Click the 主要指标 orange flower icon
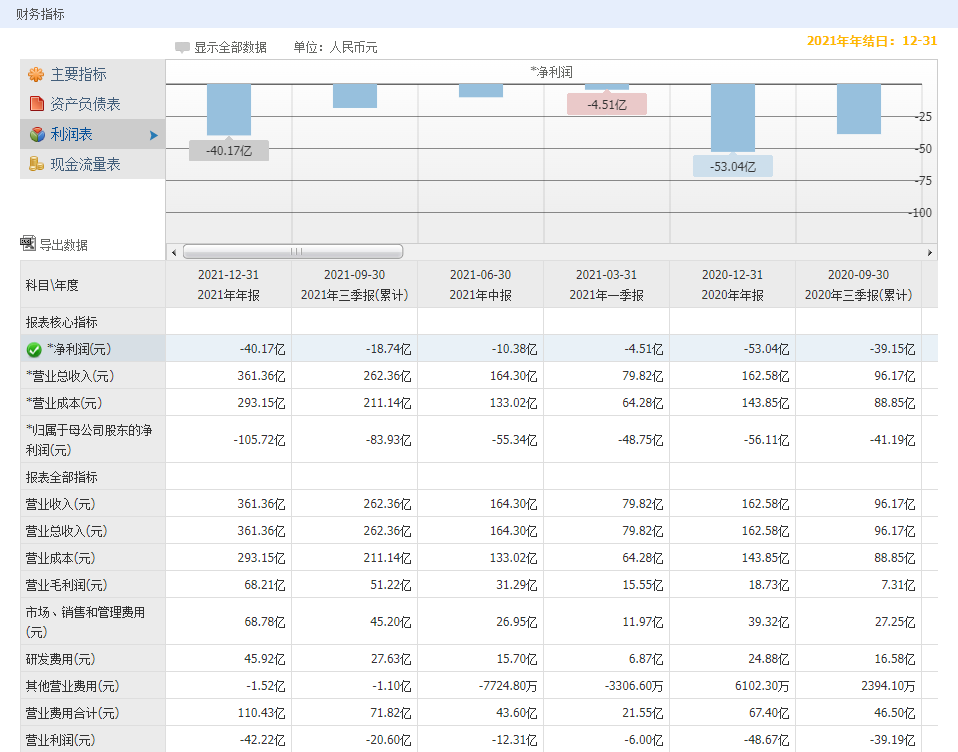 (36, 75)
